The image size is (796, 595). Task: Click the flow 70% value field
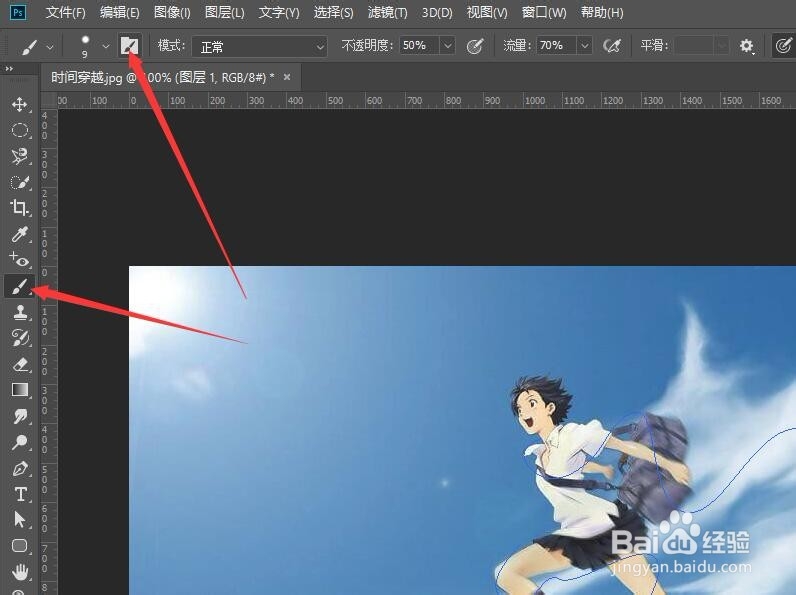click(x=556, y=46)
